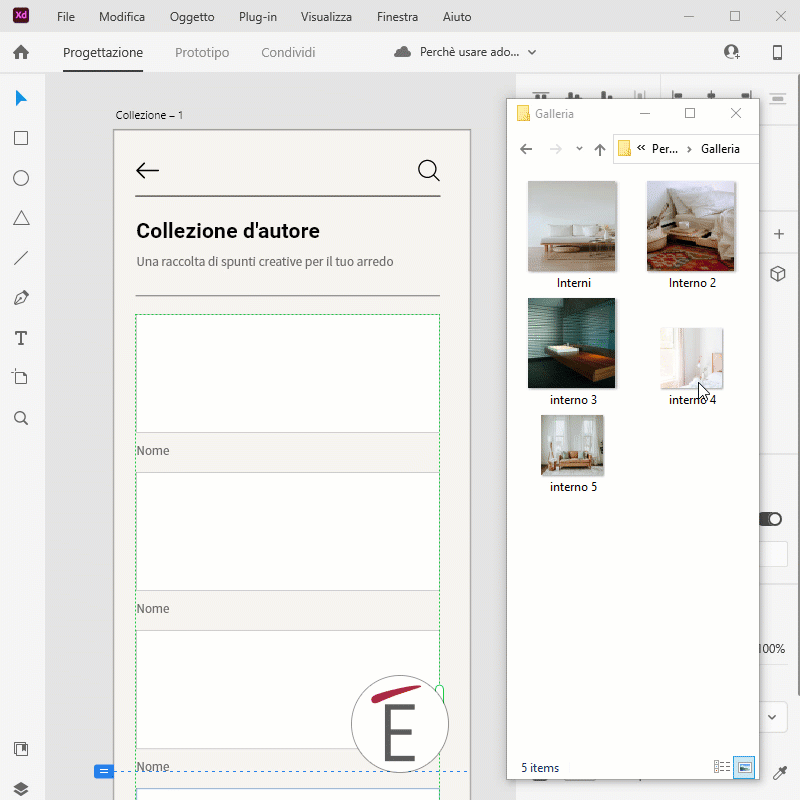
Task: Click the Galleria breadcrumb in address bar
Action: tap(720, 149)
